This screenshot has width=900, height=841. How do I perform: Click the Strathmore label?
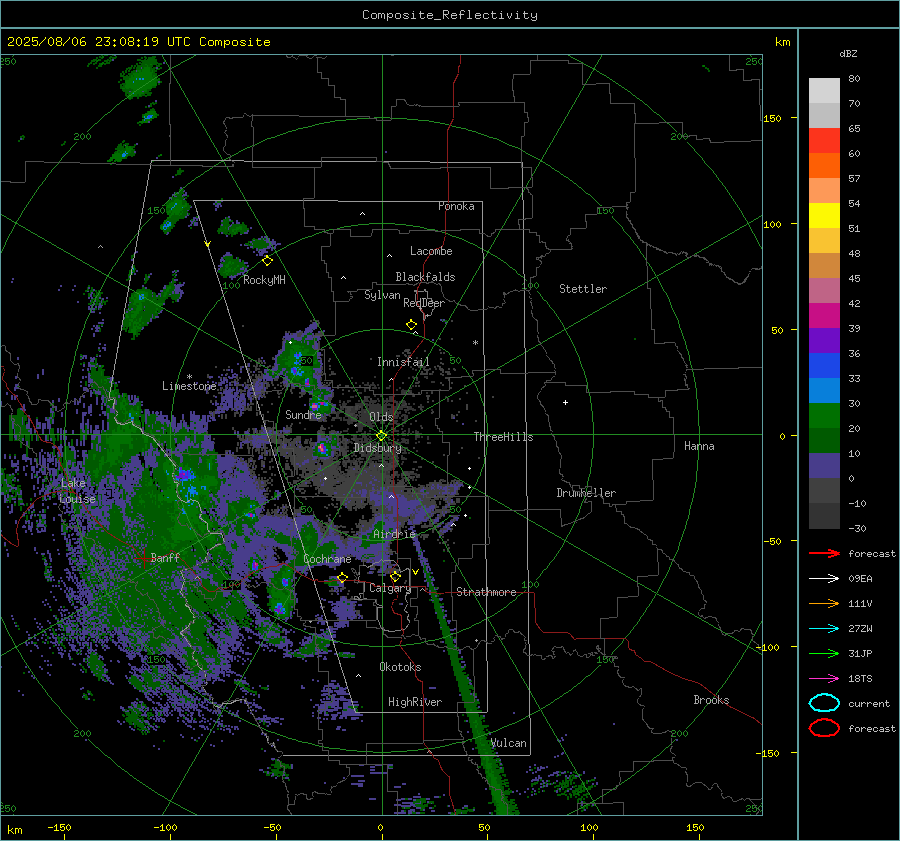[486, 592]
